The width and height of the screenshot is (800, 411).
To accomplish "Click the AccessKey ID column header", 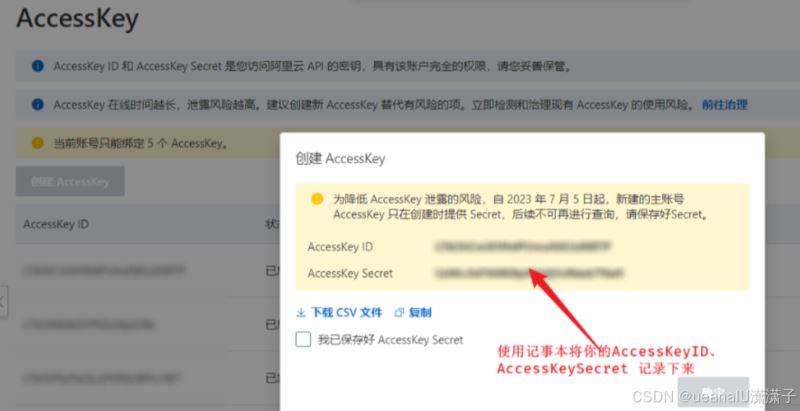I will pos(56,224).
